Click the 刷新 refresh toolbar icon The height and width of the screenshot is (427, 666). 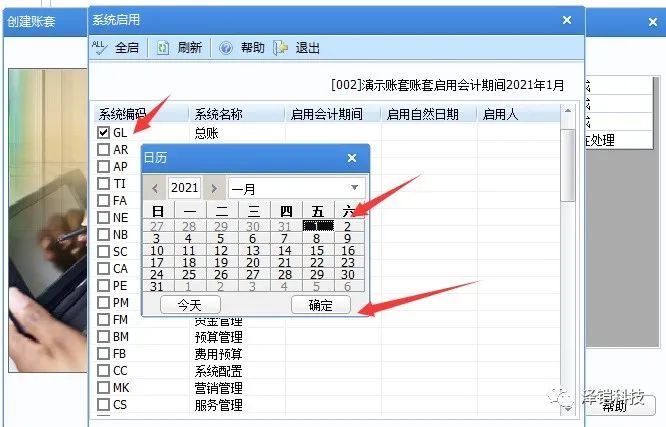pyautogui.click(x=163, y=47)
